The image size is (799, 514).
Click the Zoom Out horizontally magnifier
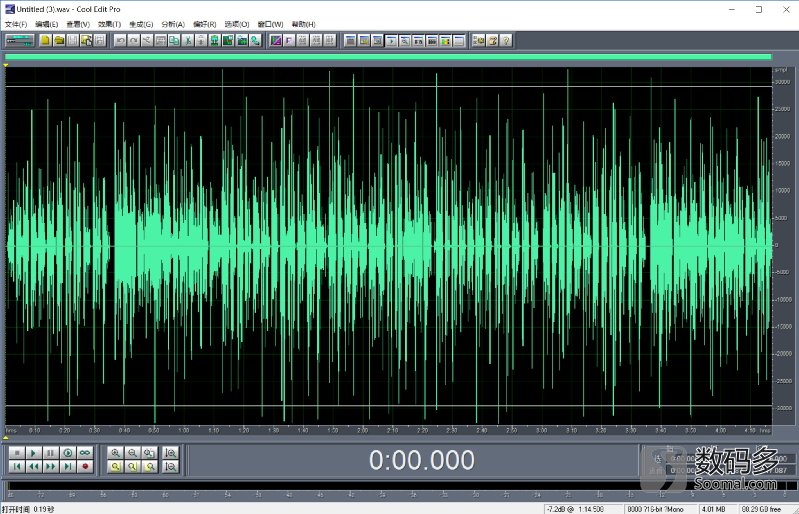pyautogui.click(x=133, y=453)
